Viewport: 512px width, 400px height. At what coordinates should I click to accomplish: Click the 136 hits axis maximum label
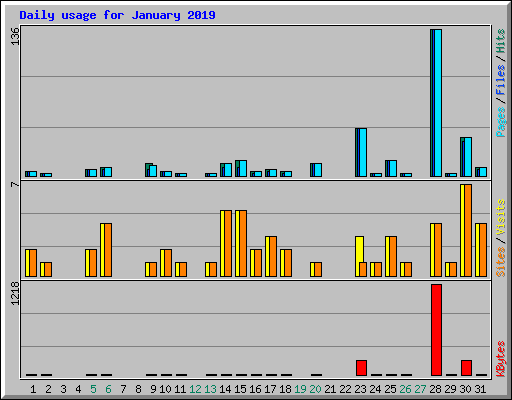point(15,36)
